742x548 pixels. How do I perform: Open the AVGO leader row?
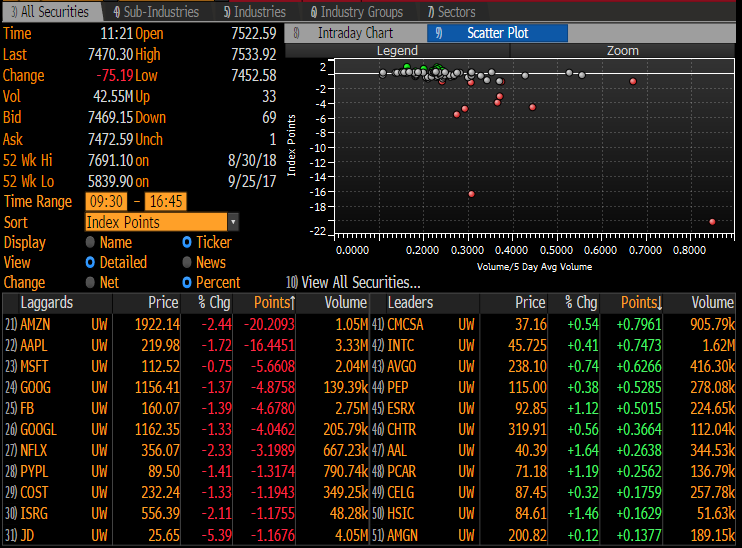tap(554, 367)
